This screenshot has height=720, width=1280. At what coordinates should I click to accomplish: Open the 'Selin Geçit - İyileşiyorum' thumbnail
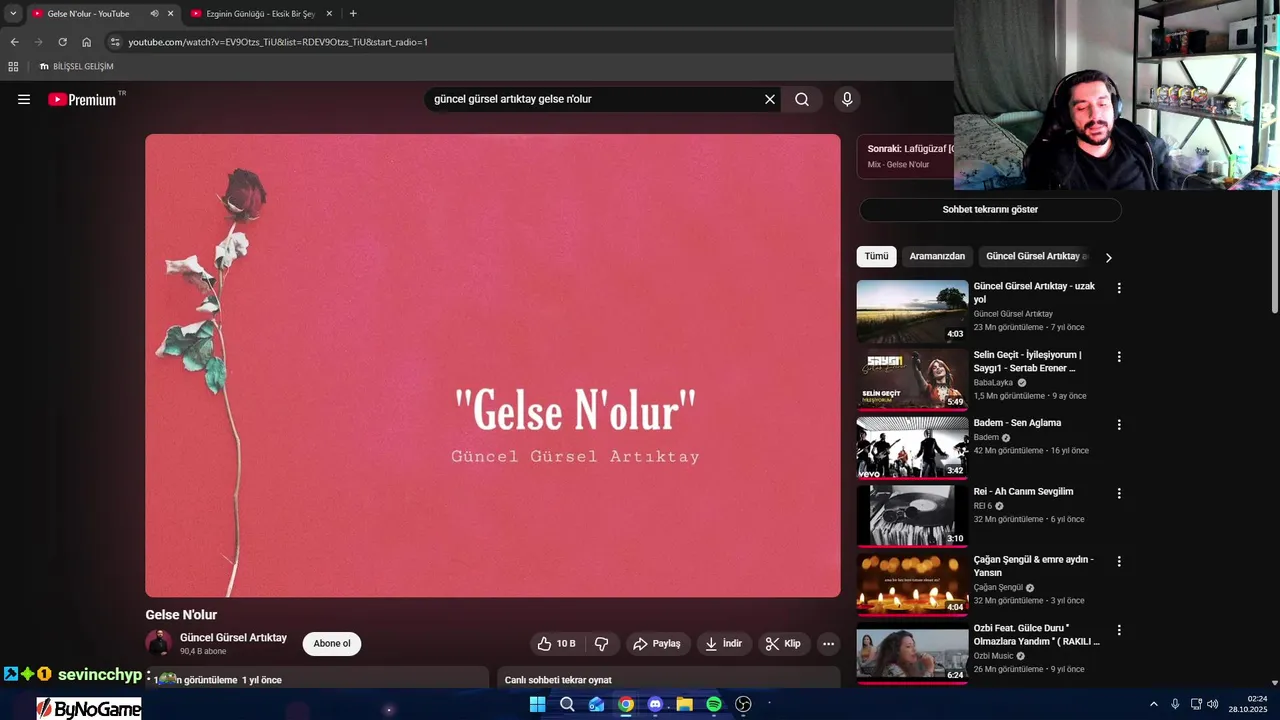912,379
